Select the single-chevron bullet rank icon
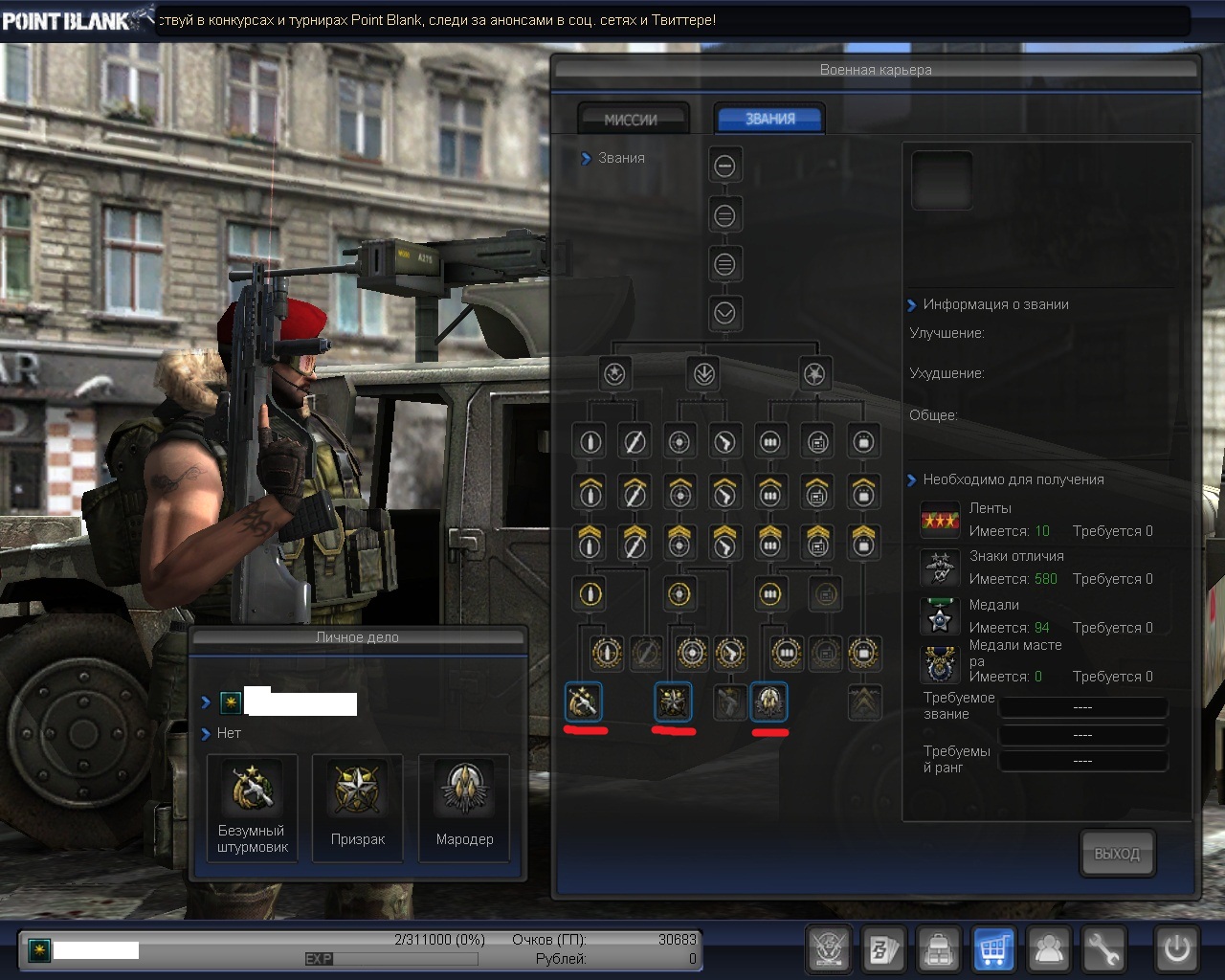The width and height of the screenshot is (1225, 980). [x=590, y=492]
